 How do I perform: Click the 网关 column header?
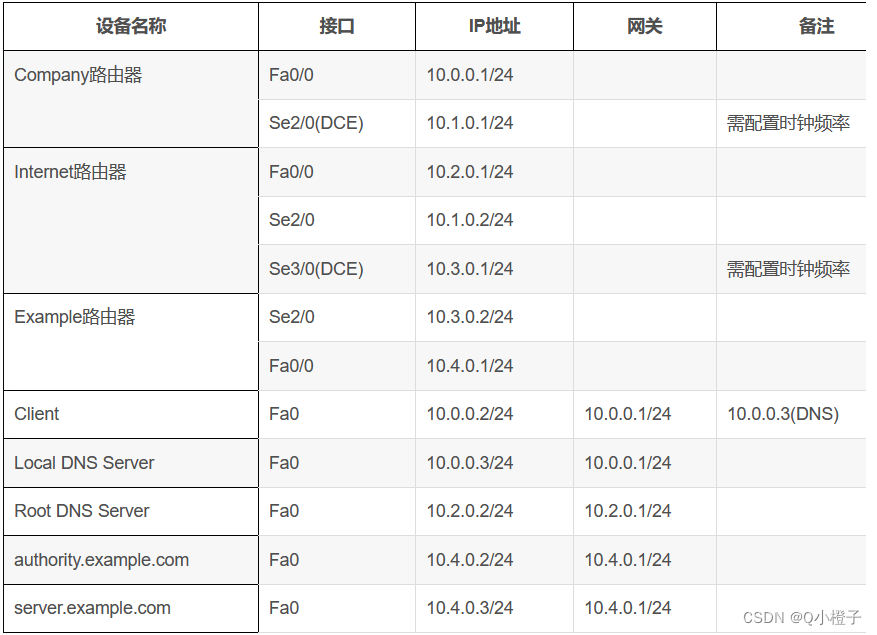point(645,26)
